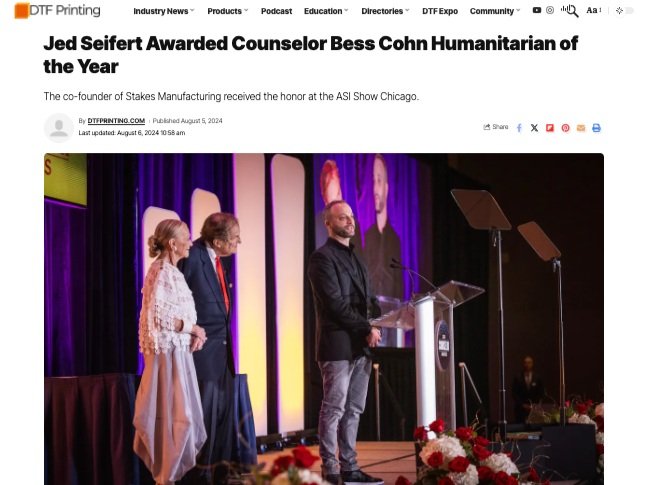647x485 pixels.
Task: Share the article on X
Action: 534,128
